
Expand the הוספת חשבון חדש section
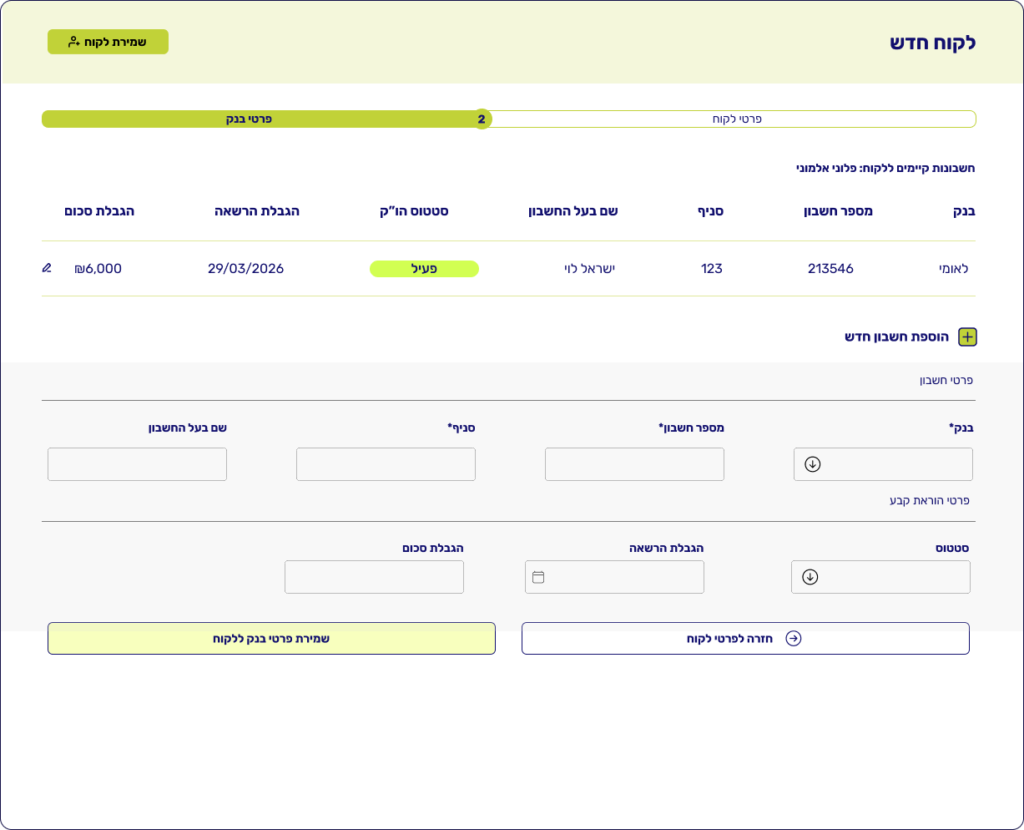[868, 337]
